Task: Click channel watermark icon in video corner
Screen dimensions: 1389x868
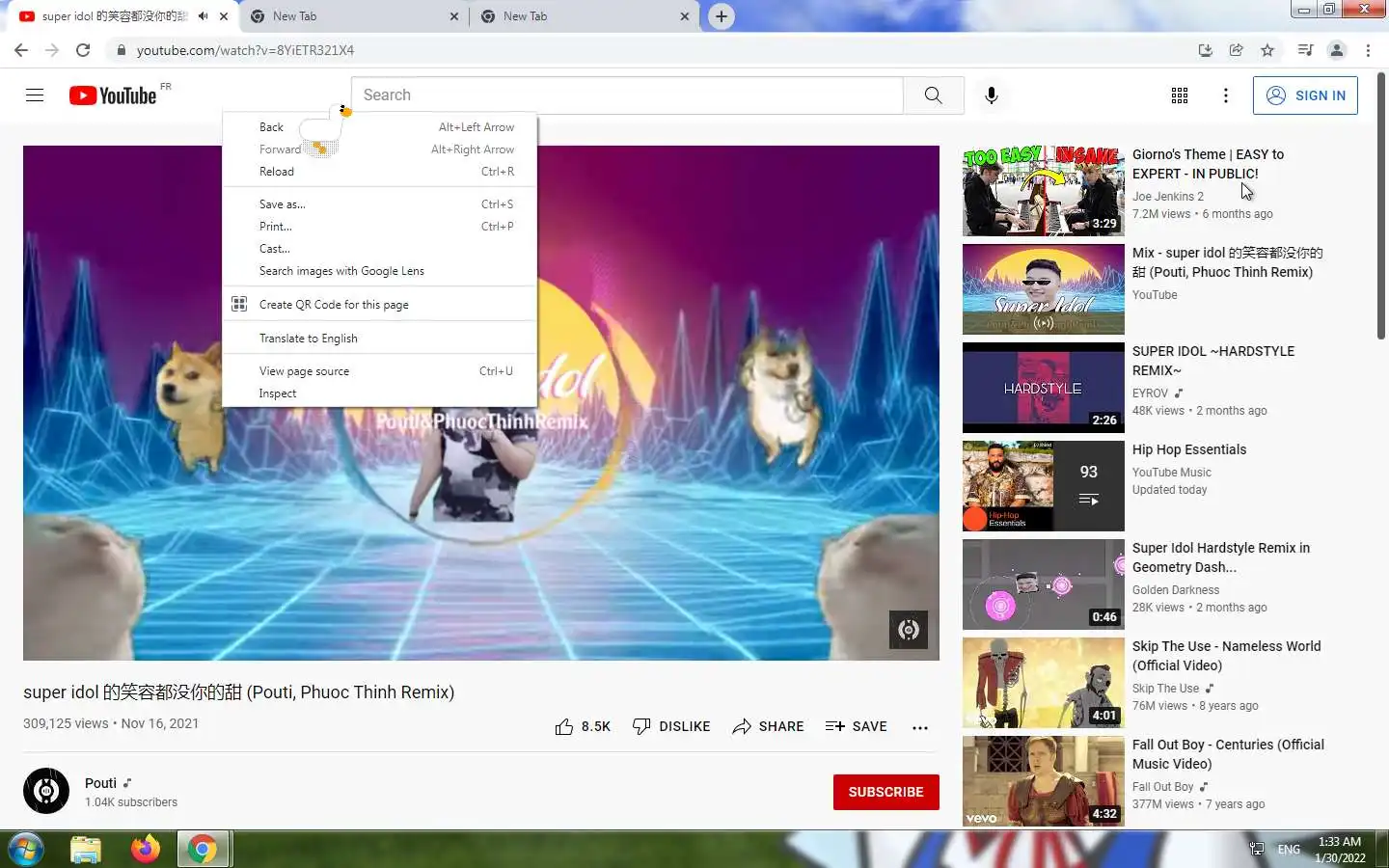Action: 909,630
